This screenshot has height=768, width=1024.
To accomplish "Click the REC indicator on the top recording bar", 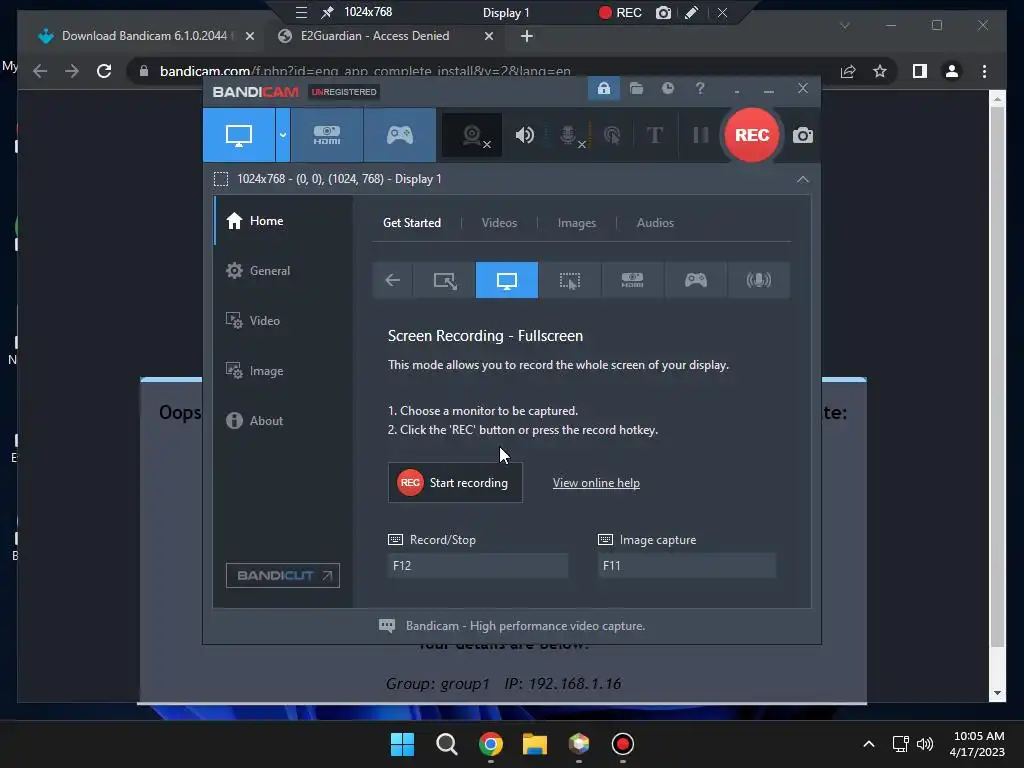I will click(620, 12).
